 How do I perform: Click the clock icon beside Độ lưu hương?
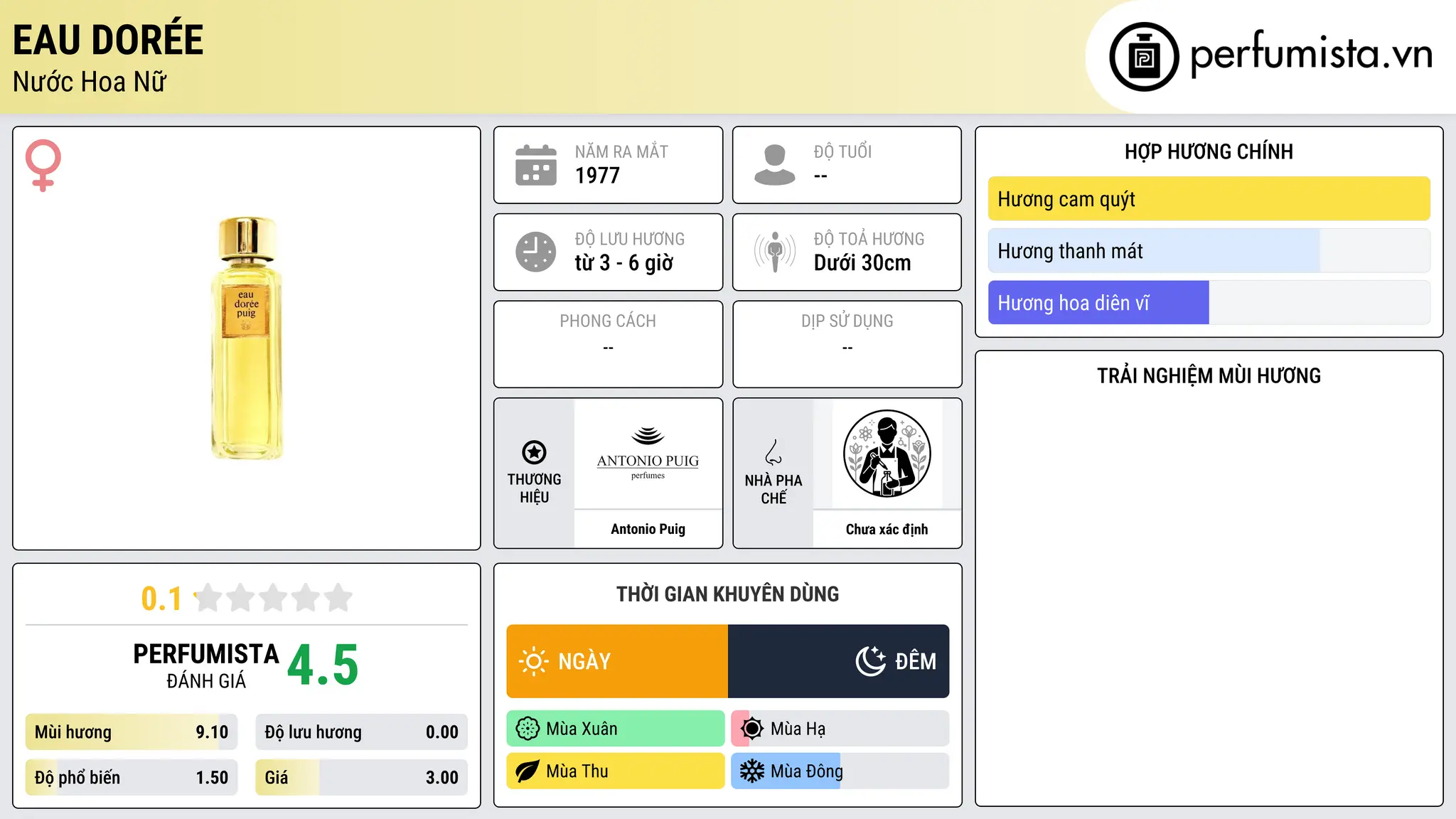tap(536, 252)
